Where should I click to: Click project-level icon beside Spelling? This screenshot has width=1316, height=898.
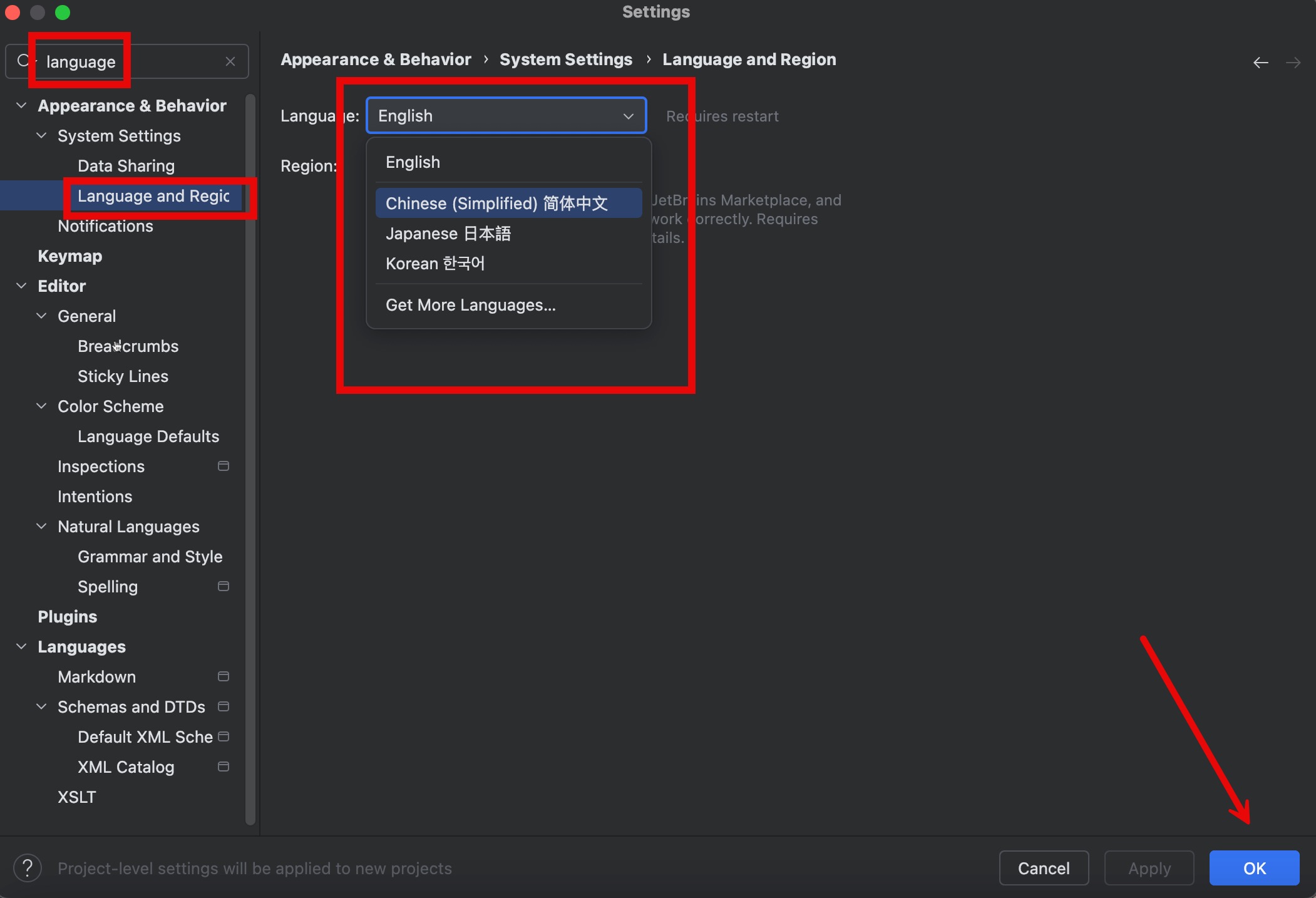[x=224, y=586]
